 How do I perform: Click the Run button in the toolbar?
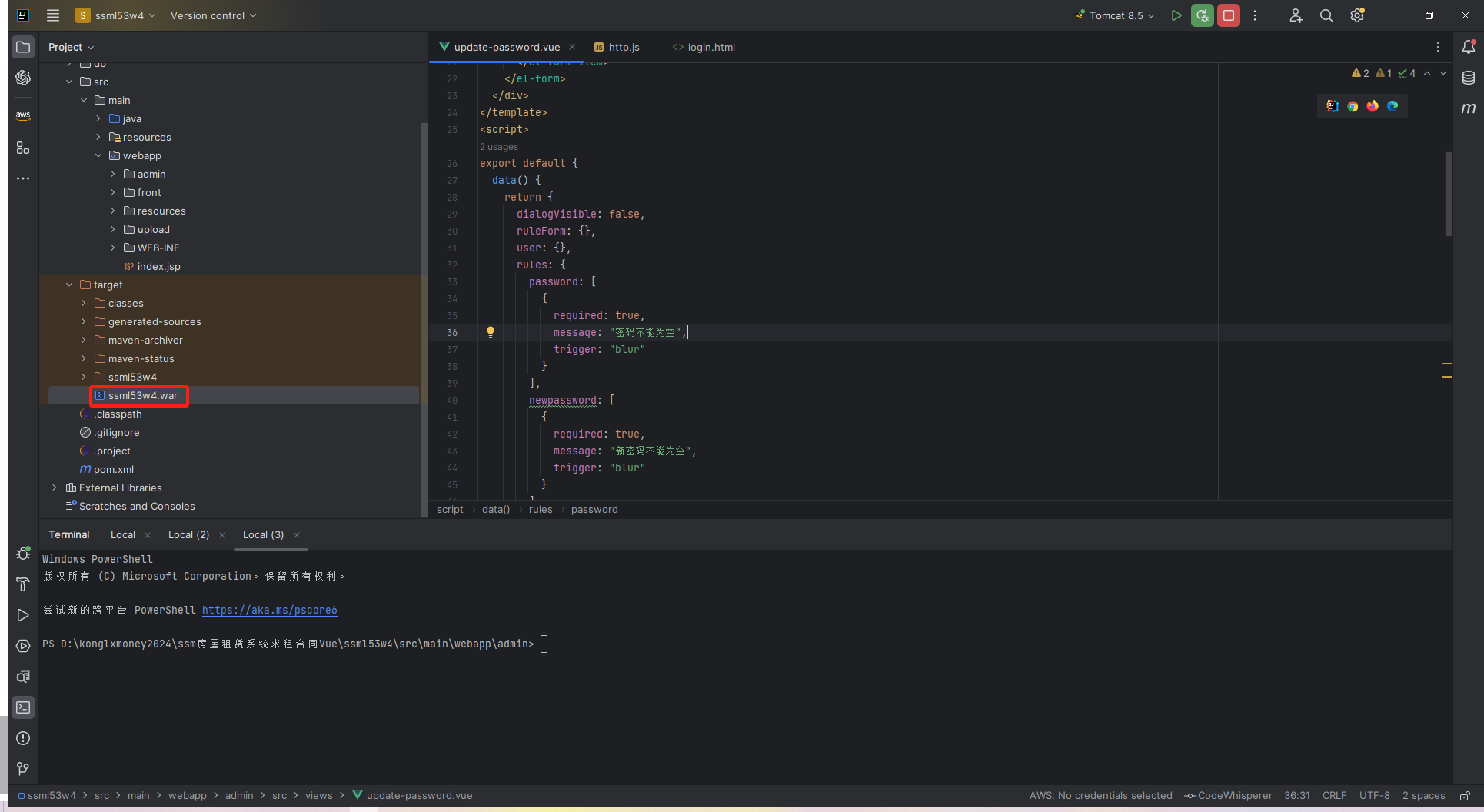point(1176,15)
